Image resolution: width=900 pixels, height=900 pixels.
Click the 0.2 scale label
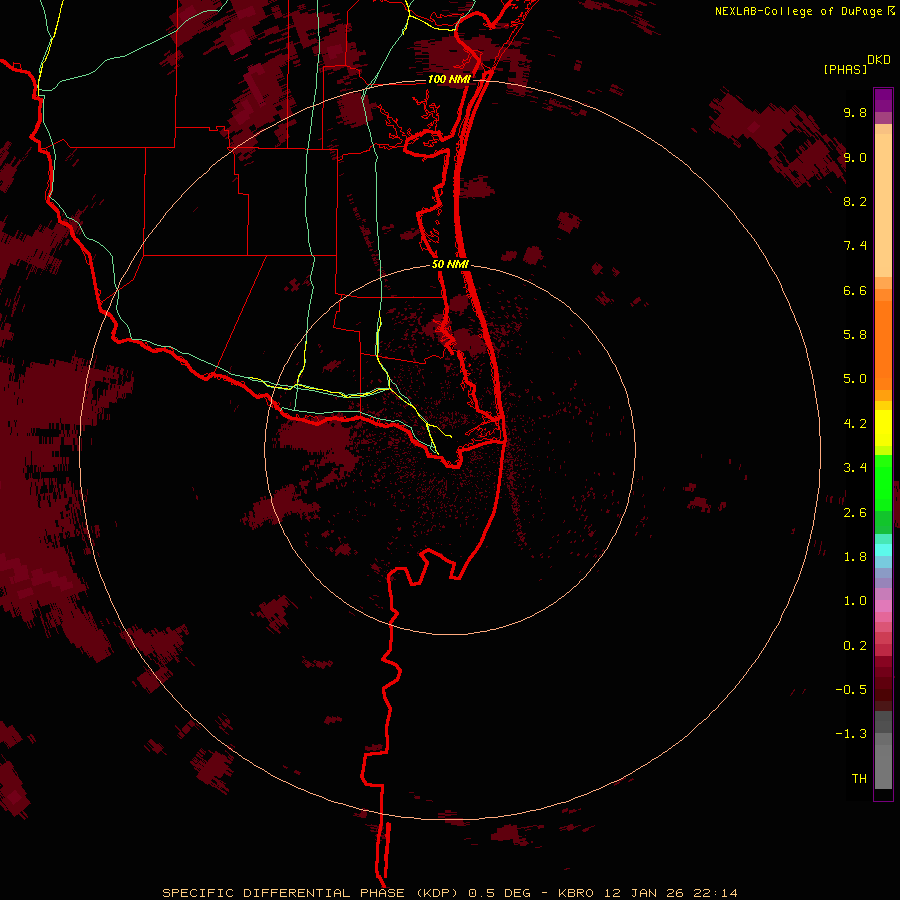(x=855, y=646)
